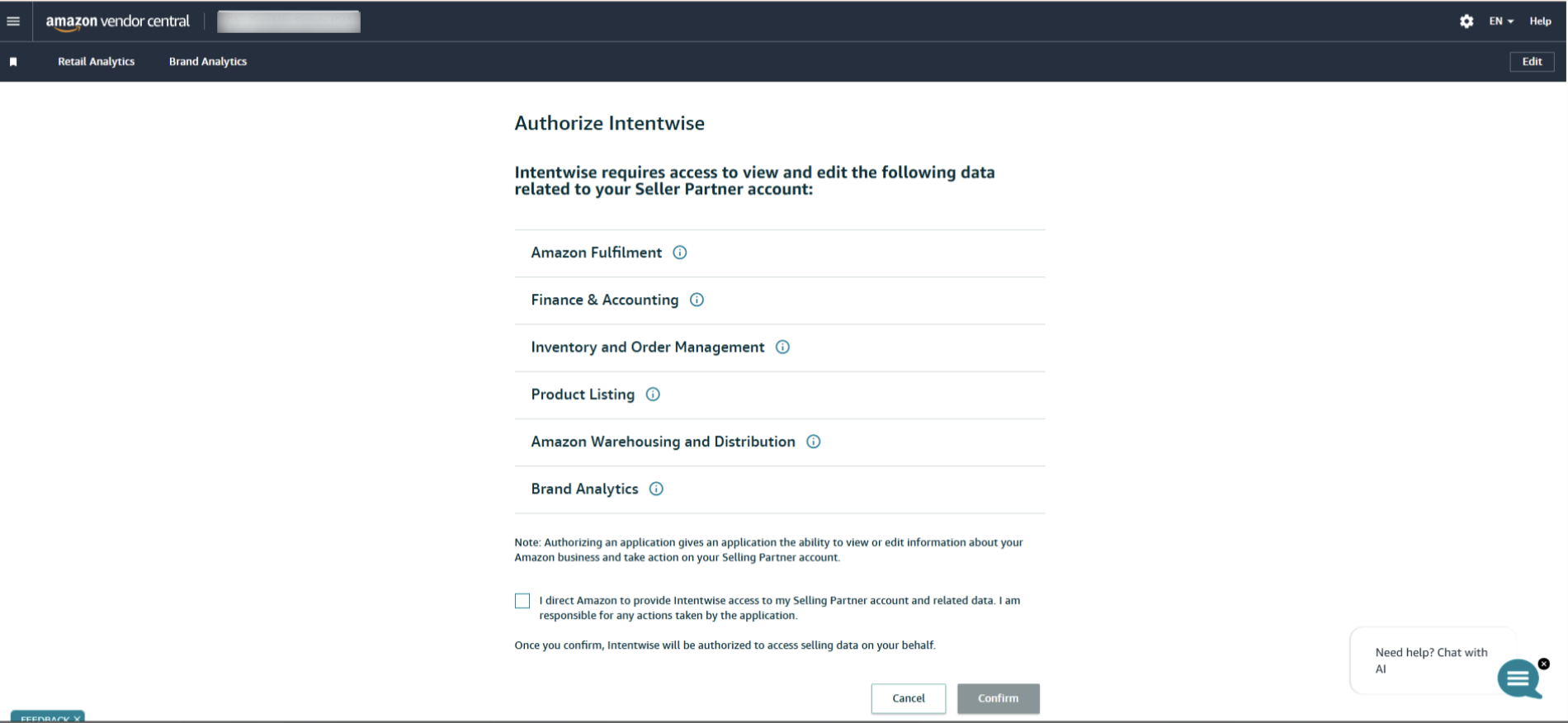Show info for Amazon Warehousing and Distribution

coord(814,442)
